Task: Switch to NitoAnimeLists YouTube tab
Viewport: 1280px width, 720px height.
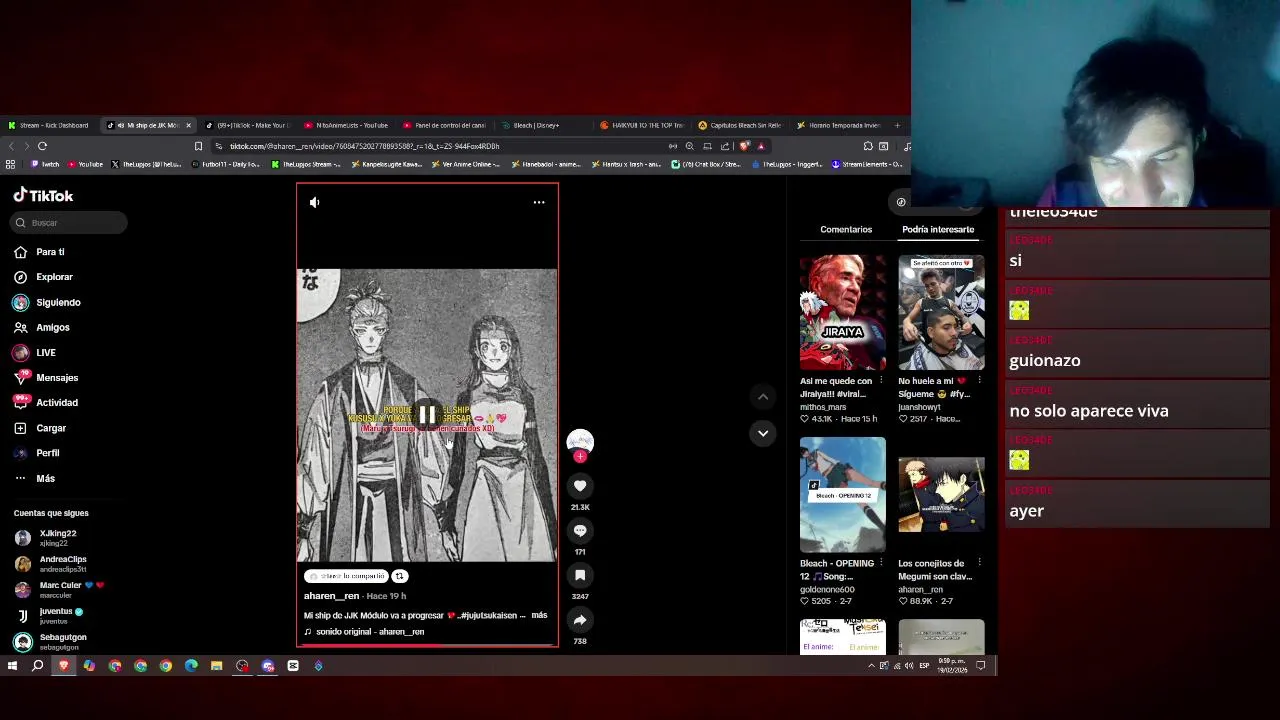Action: [x=346, y=126]
